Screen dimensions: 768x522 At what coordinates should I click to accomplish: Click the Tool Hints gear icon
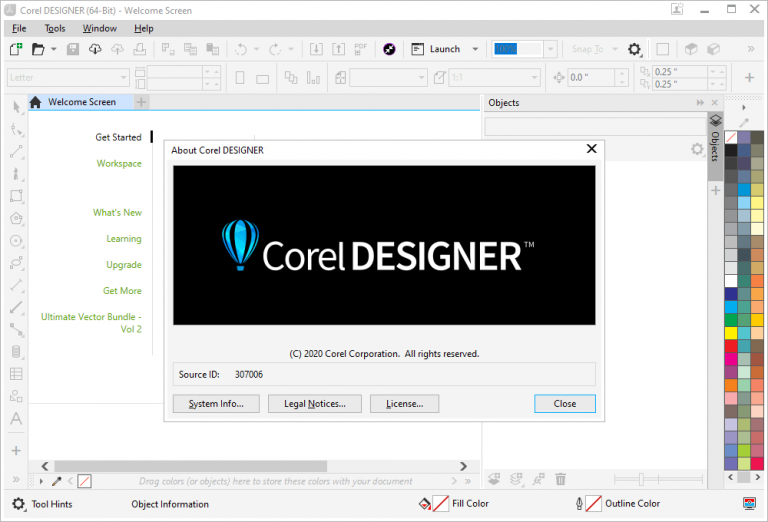[18, 504]
